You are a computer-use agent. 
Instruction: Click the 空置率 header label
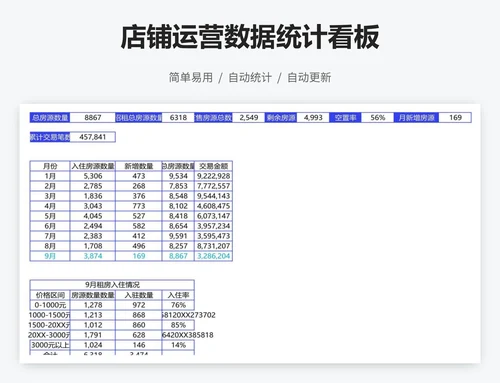click(345, 118)
